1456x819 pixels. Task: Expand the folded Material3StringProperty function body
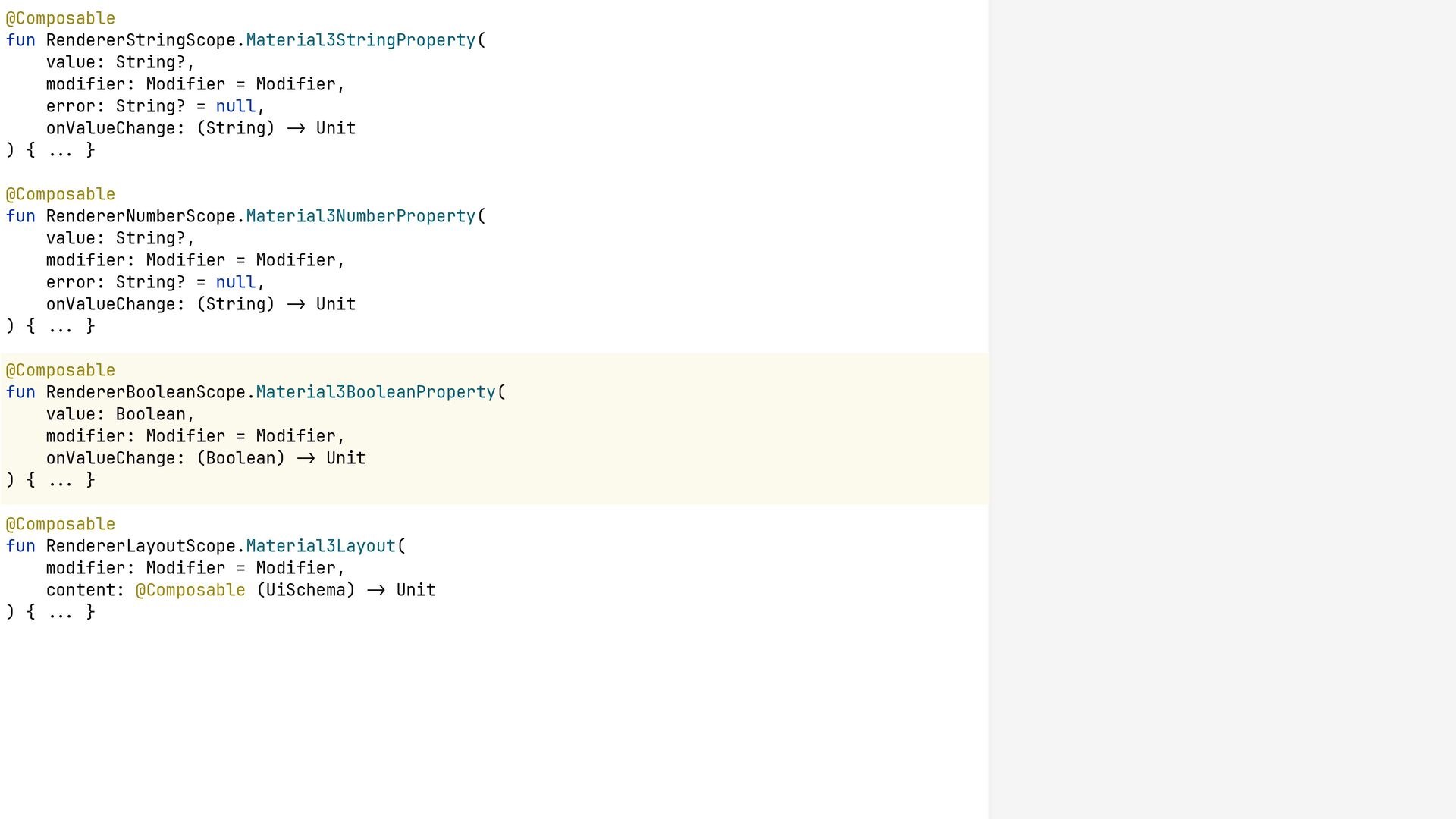point(61,150)
